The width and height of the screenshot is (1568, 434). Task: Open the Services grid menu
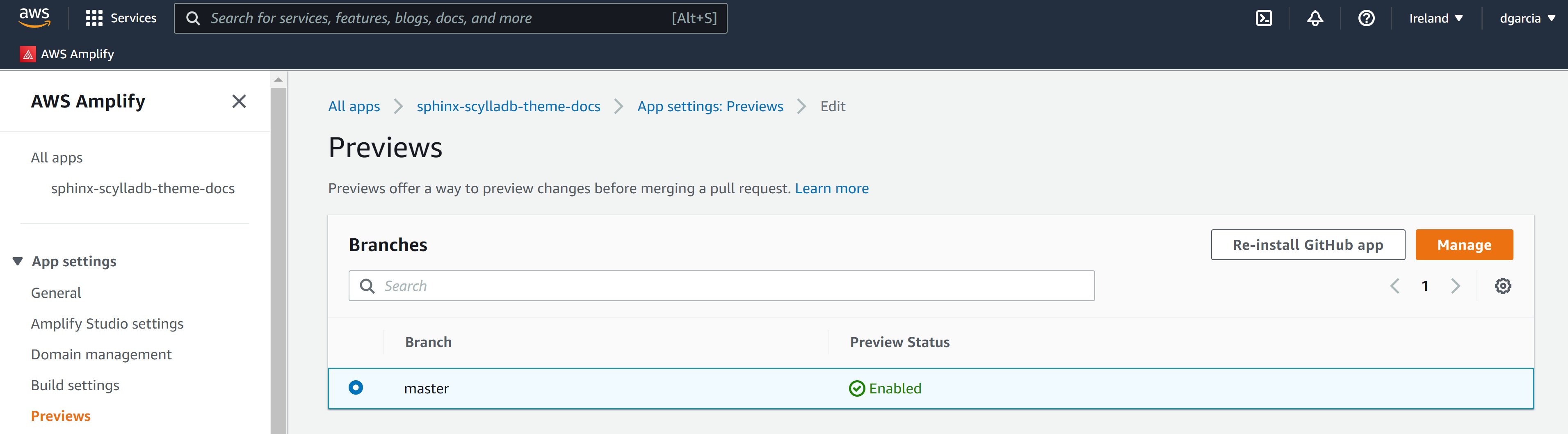(94, 18)
